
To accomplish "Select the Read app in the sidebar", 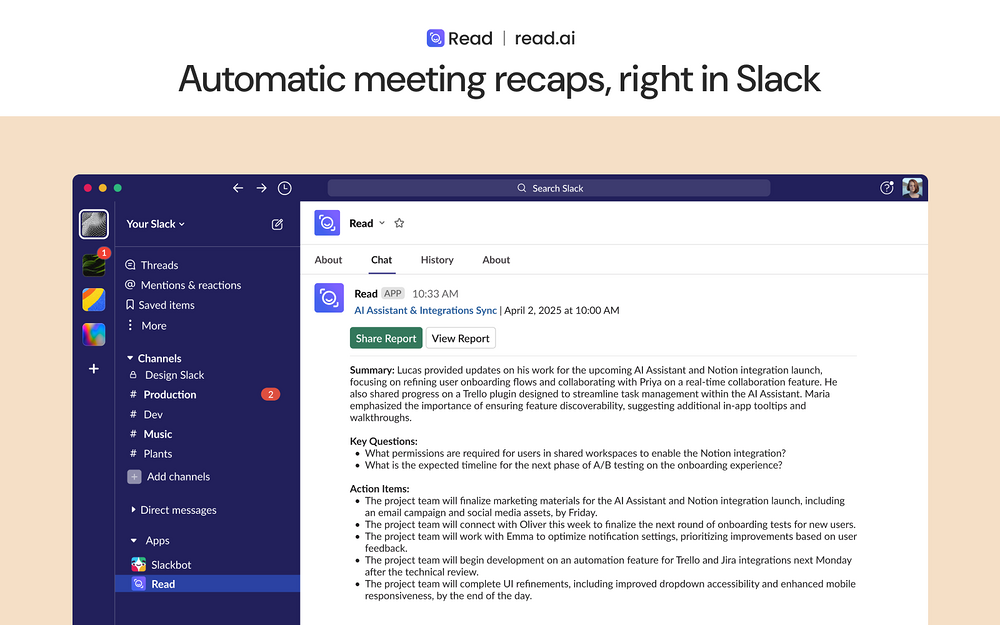I will click(x=207, y=584).
